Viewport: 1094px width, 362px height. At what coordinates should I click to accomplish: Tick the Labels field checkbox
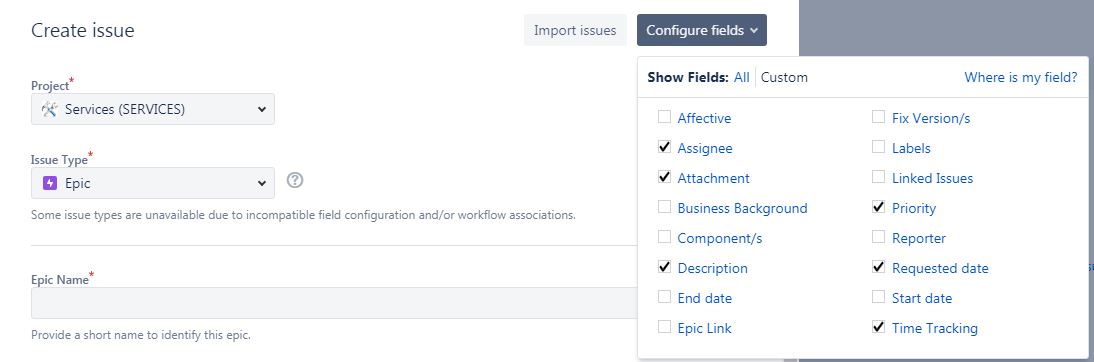coord(878,147)
